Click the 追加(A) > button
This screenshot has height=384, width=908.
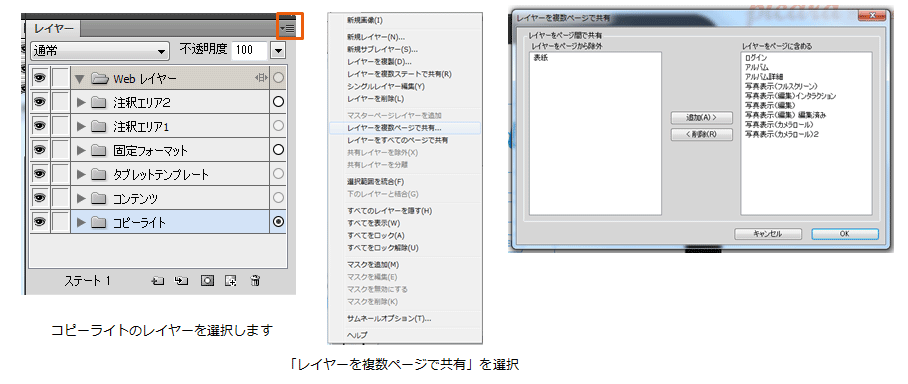point(701,118)
